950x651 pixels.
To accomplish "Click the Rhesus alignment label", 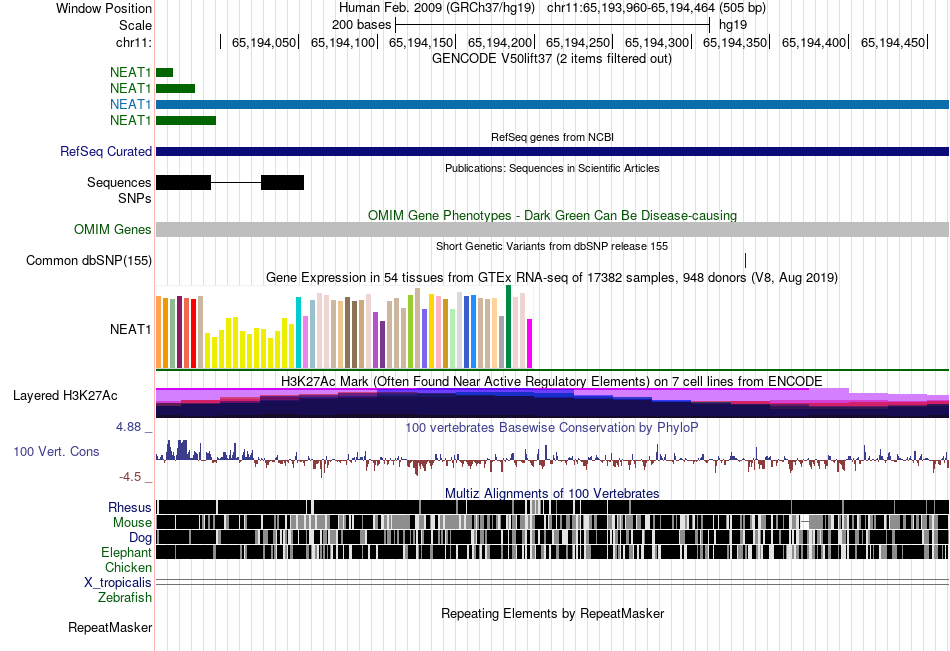I will tap(130, 507).
